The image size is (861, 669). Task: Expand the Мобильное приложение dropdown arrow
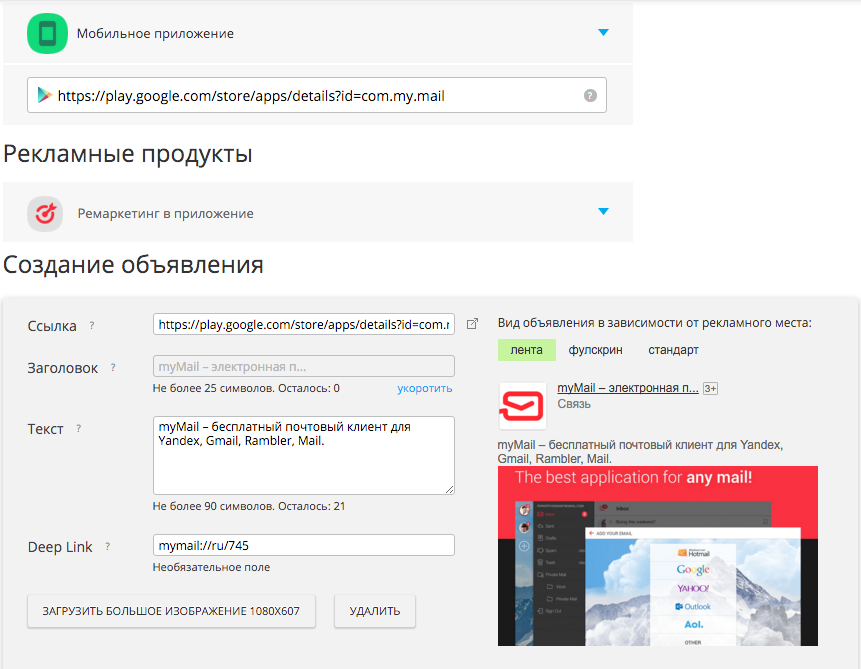click(603, 32)
